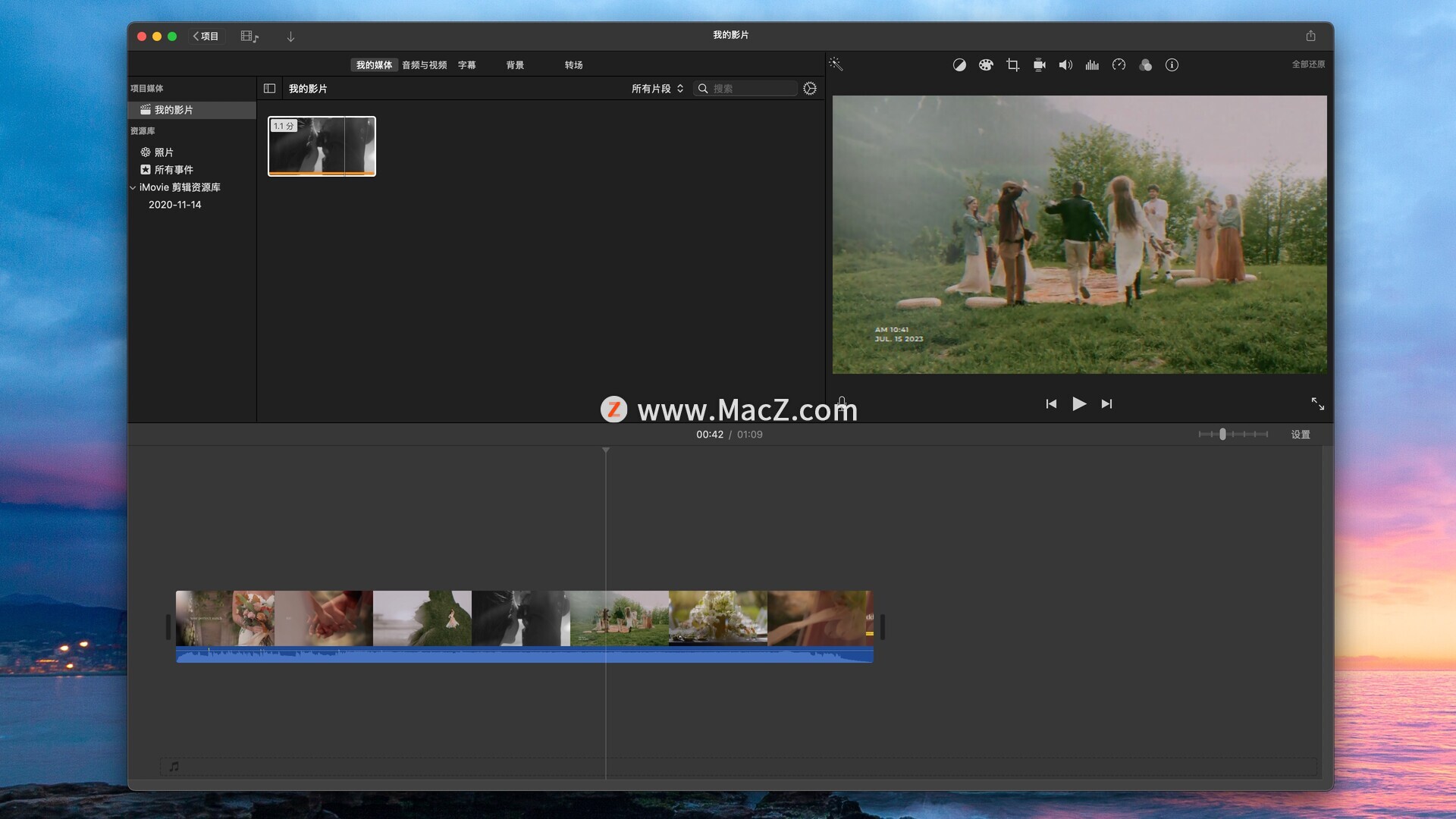Screen dimensions: 1456x819
Task: Open the speed adjustment tool
Action: tap(1119, 65)
